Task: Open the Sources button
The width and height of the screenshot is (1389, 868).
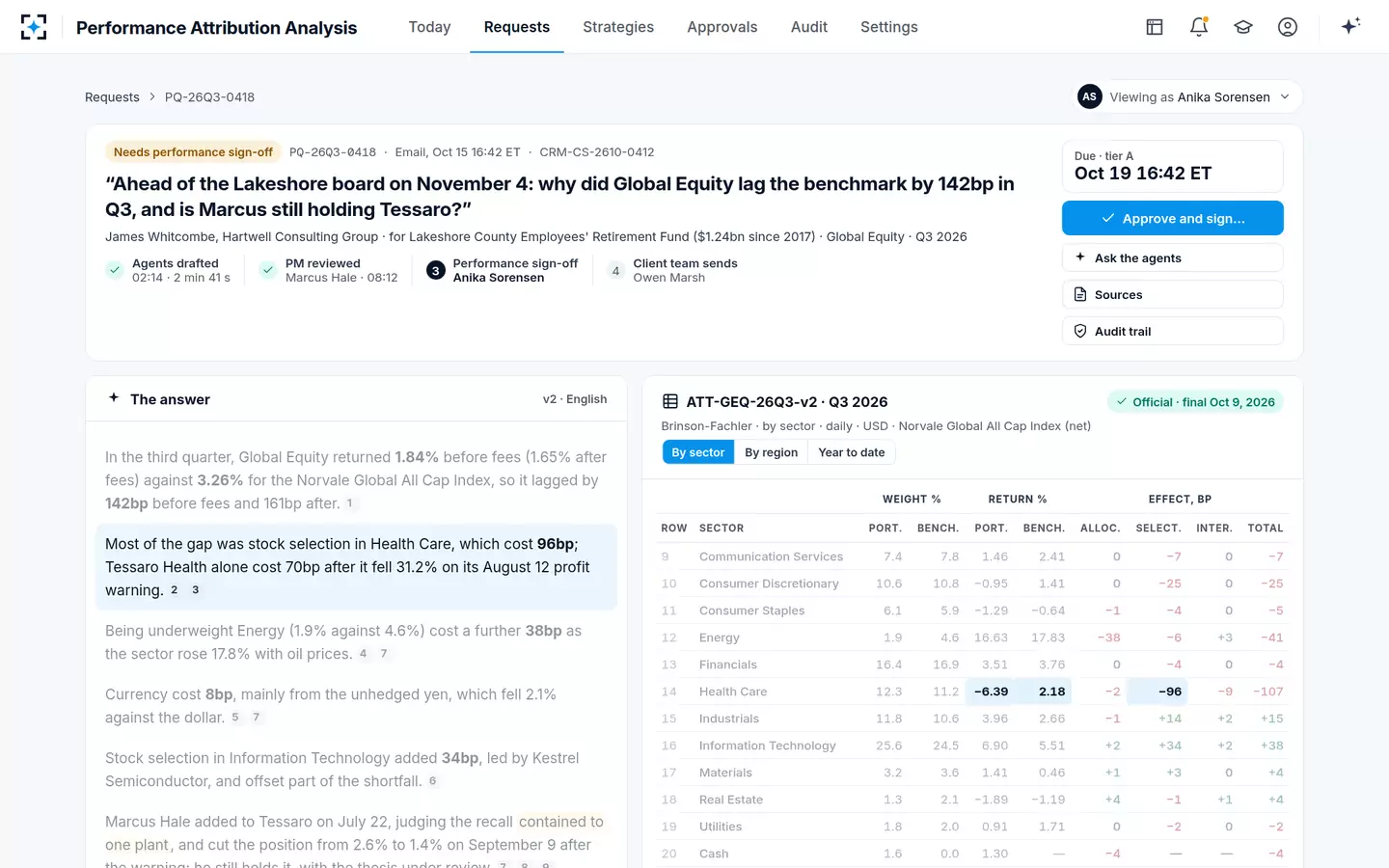Action: pos(1173,294)
